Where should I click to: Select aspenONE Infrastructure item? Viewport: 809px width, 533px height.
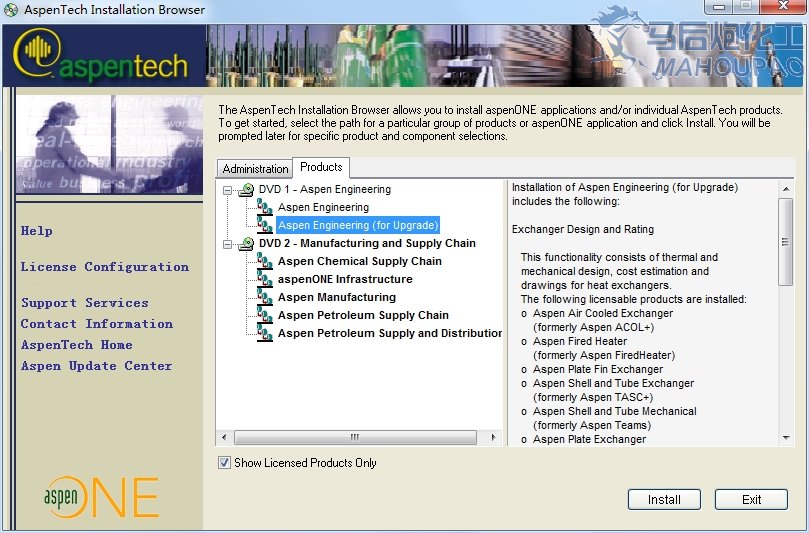pos(345,279)
